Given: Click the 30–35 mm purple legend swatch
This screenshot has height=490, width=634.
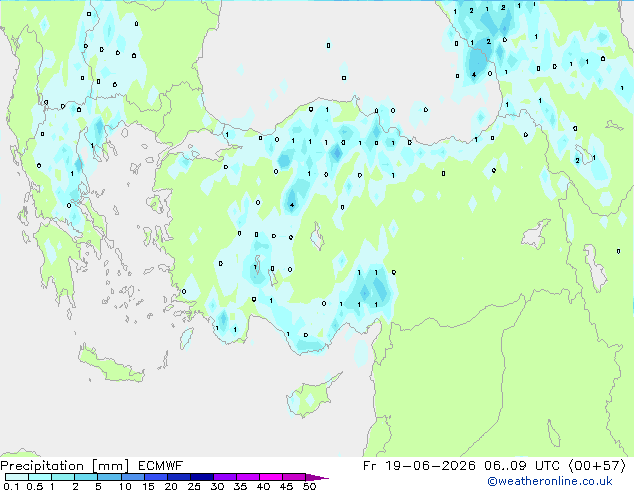Looking at the screenshot, I should pos(224,477).
